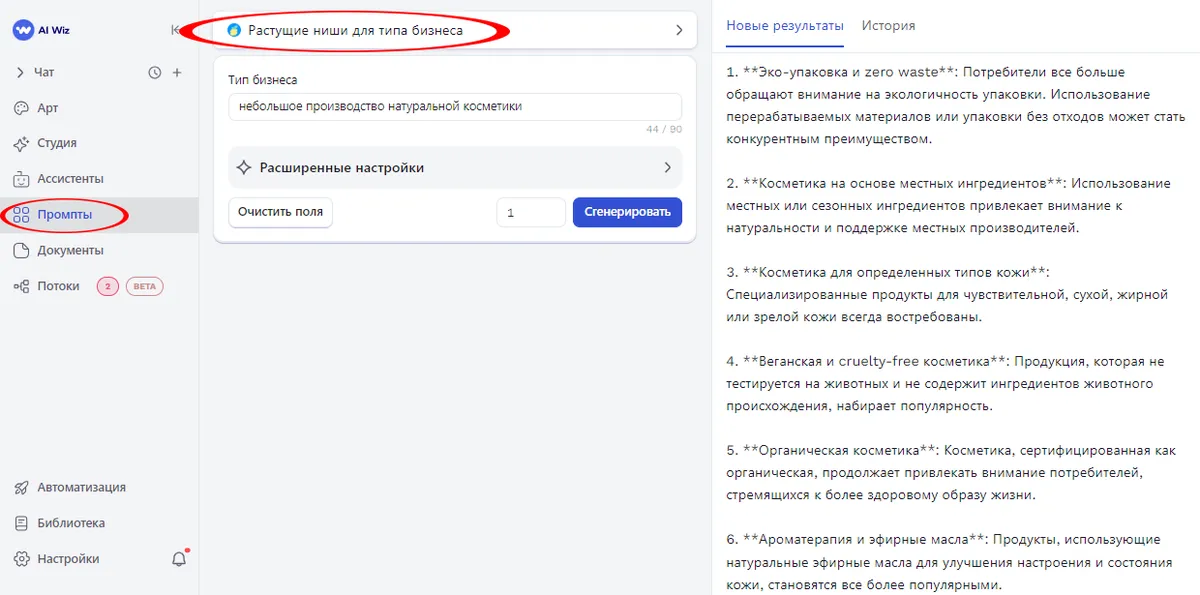
Task: Expand the Чат section chevron
Action: click(x=22, y=71)
